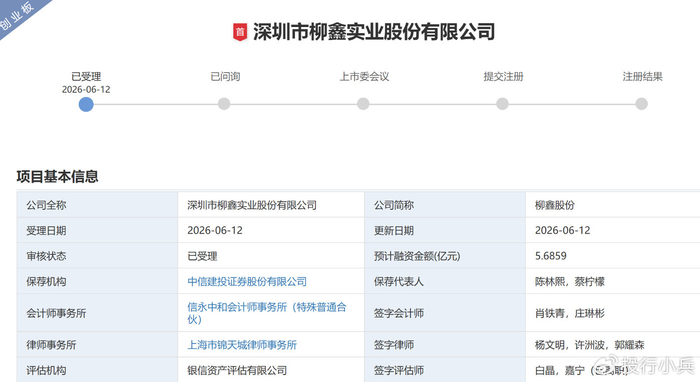
Task: Click the 签字评估师 label cell
Action: (445, 370)
